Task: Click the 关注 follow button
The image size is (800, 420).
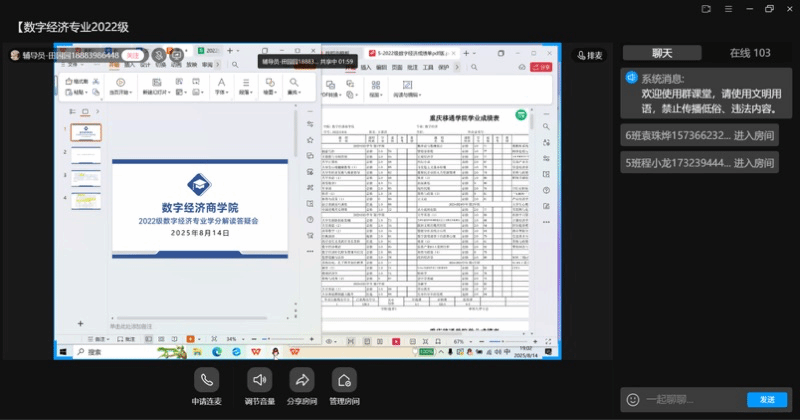Action: (132, 55)
